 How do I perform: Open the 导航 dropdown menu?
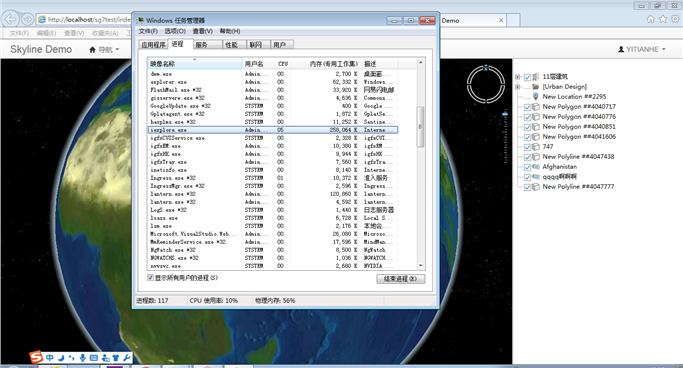click(x=104, y=50)
